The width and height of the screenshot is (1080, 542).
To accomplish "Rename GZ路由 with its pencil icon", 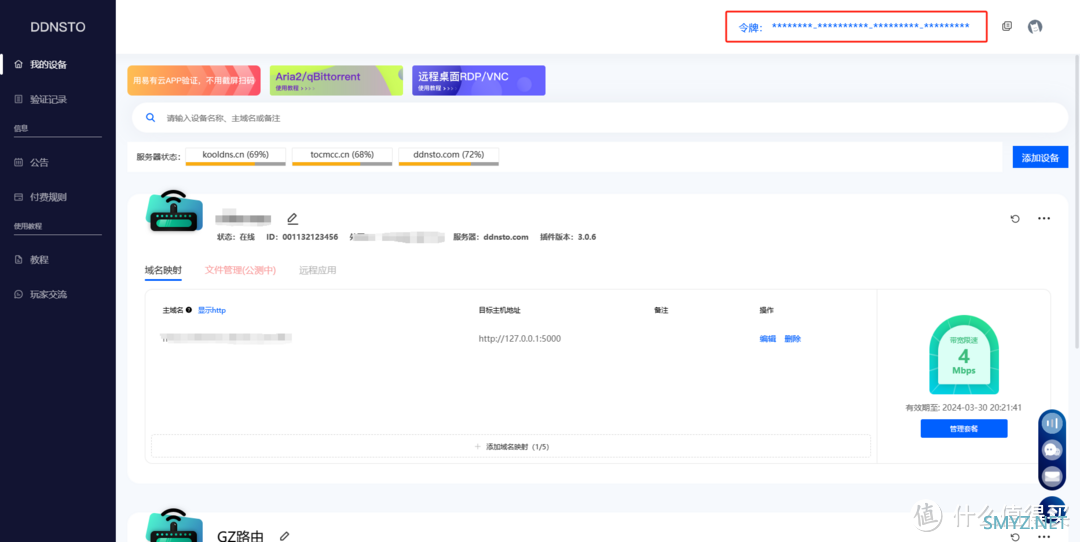I will [284, 536].
